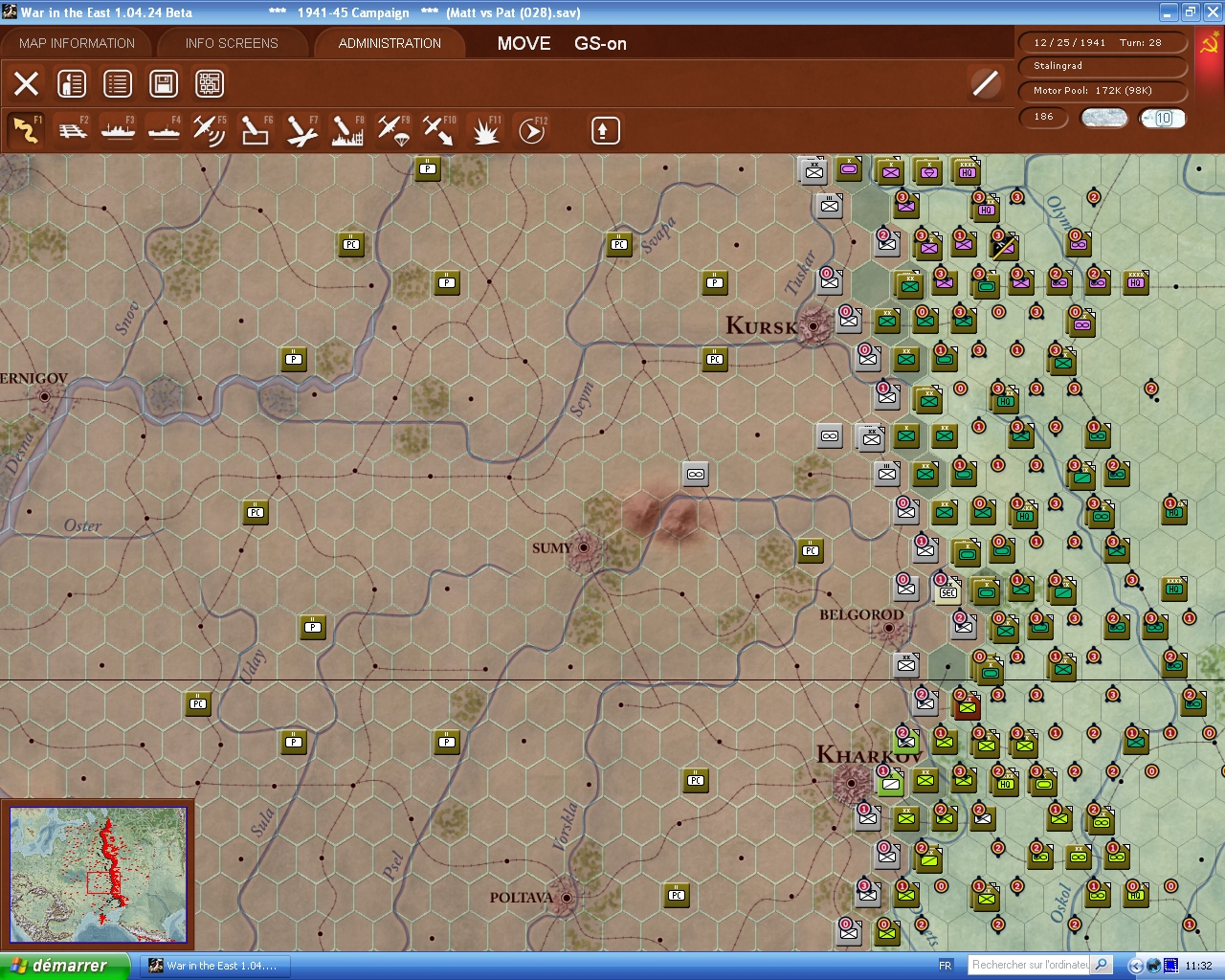Select the explosion icon (F11)
This screenshot has height=980, width=1225.
click(x=485, y=130)
